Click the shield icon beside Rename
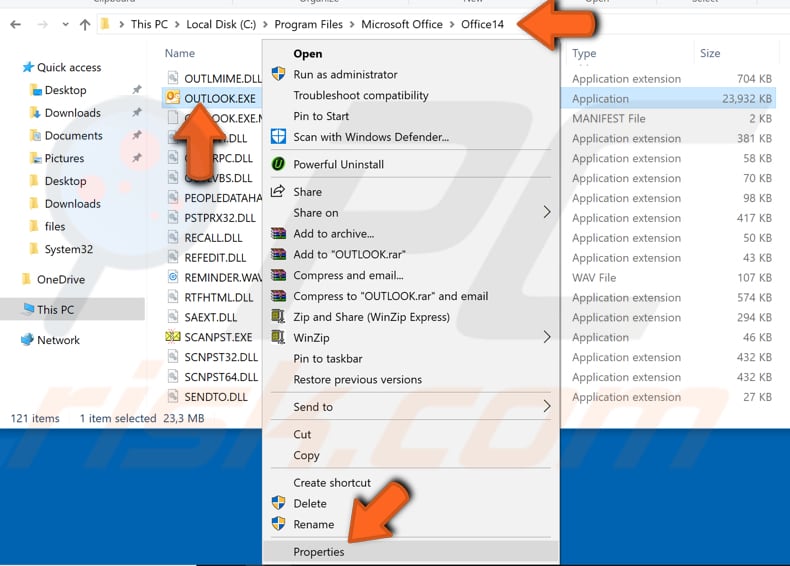This screenshot has height=566, width=790. [x=278, y=524]
